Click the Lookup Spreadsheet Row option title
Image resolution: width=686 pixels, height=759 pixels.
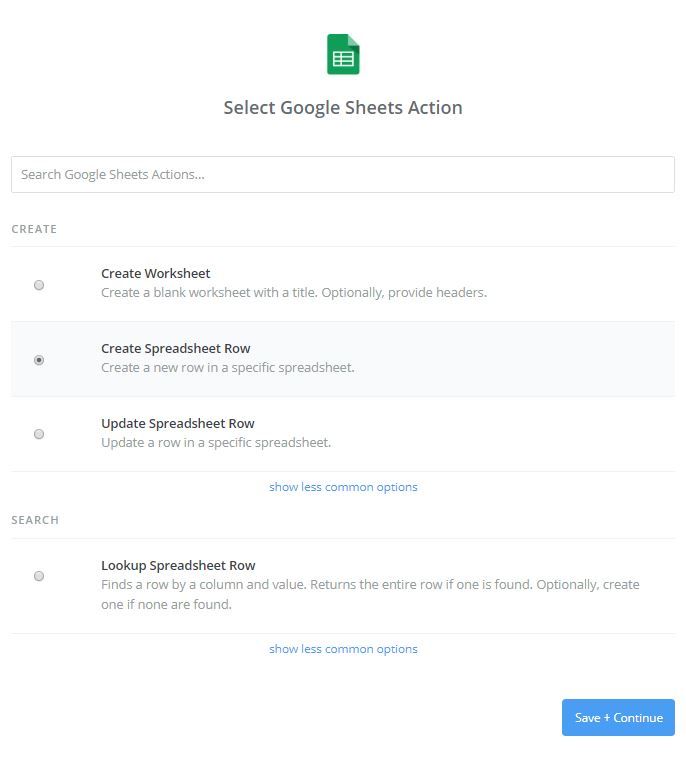pos(178,565)
